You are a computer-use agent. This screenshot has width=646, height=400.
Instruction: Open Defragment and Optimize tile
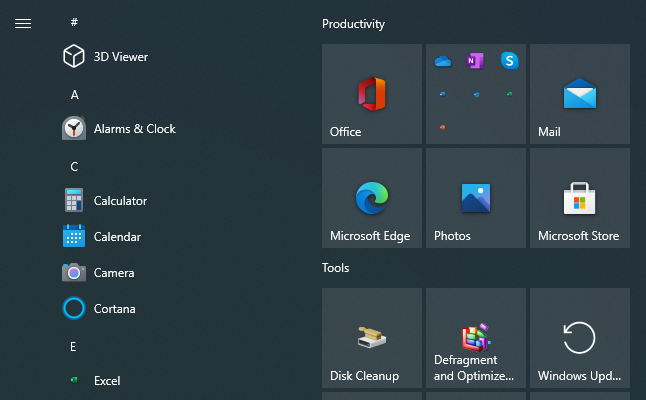tap(476, 338)
